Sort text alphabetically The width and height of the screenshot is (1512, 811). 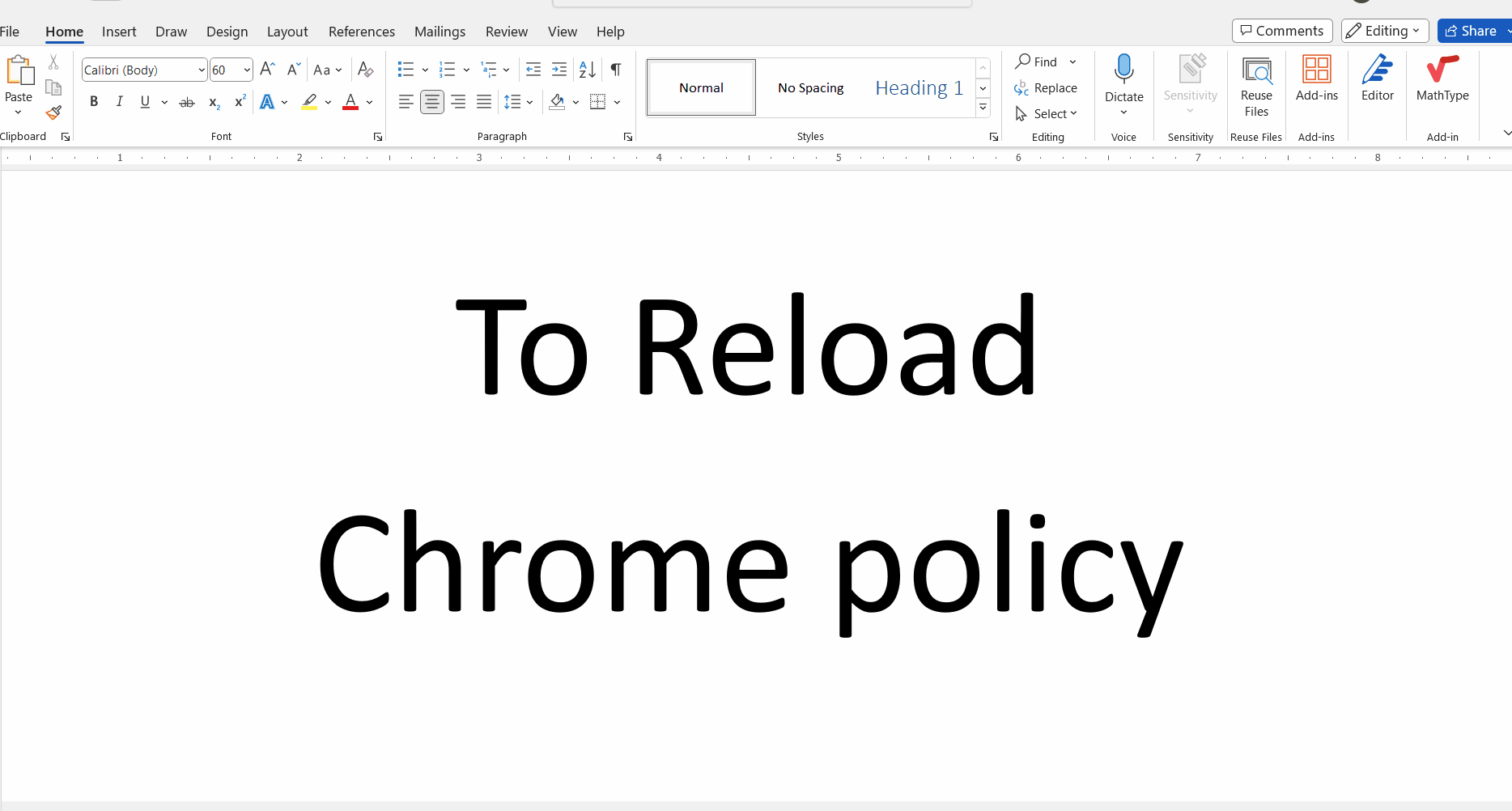point(588,70)
